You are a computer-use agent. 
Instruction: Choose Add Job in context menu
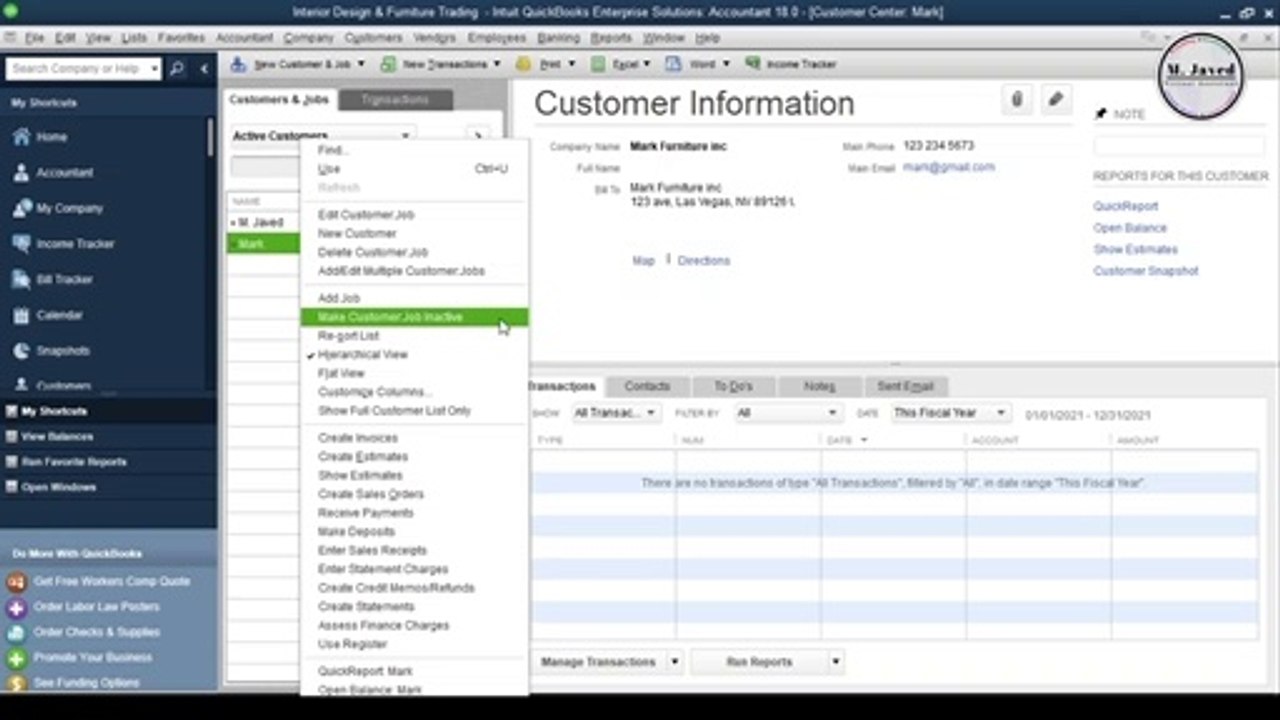click(x=338, y=298)
